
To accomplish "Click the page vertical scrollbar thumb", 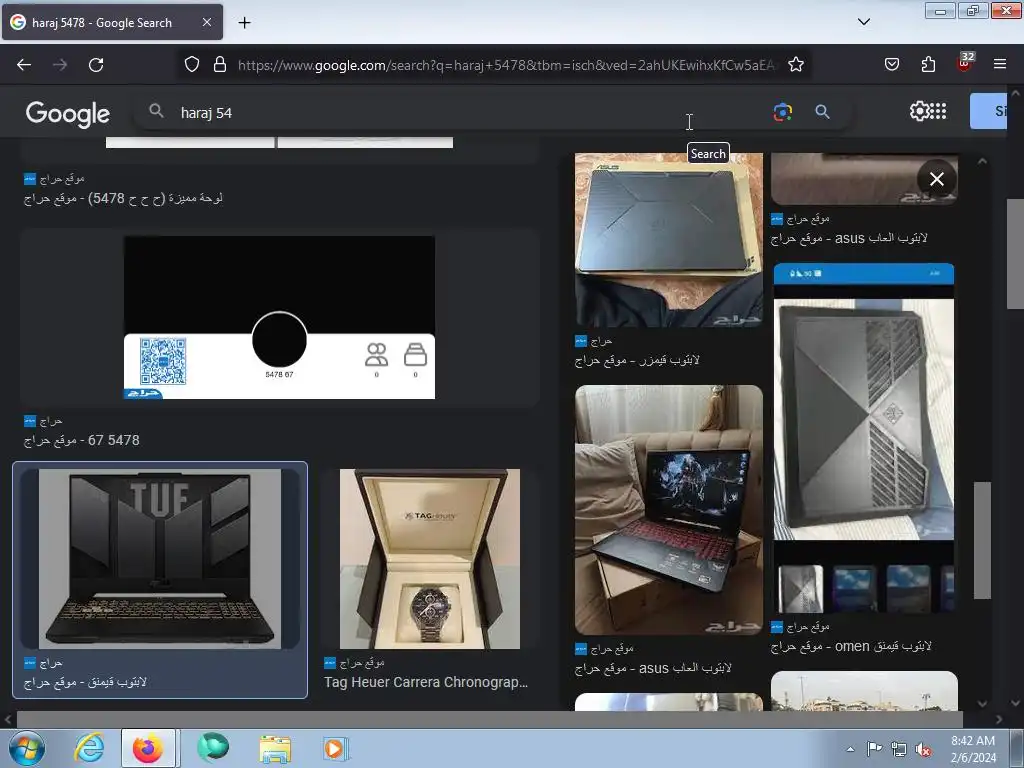I will [x=1015, y=255].
